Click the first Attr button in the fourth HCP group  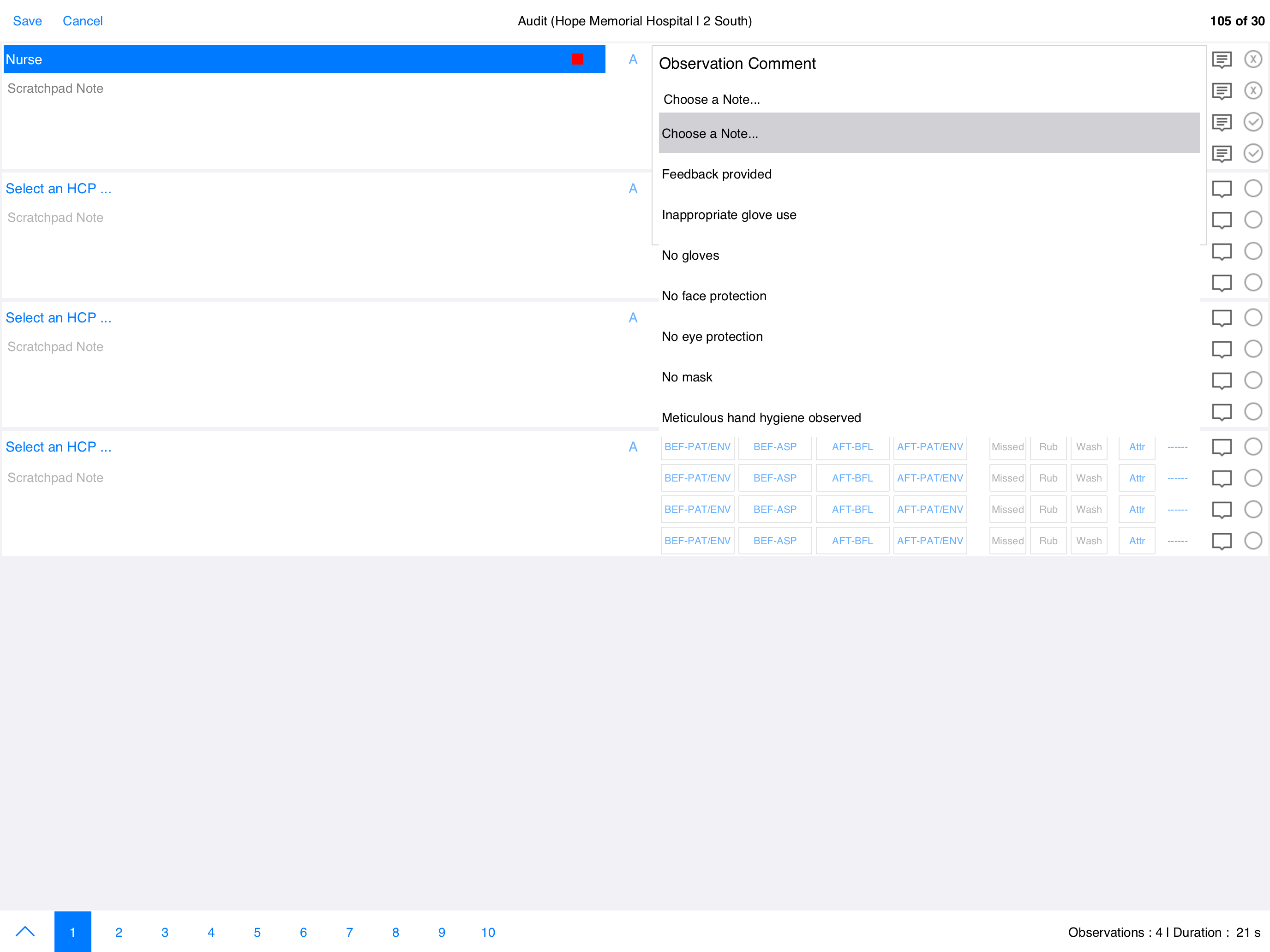point(1137,447)
